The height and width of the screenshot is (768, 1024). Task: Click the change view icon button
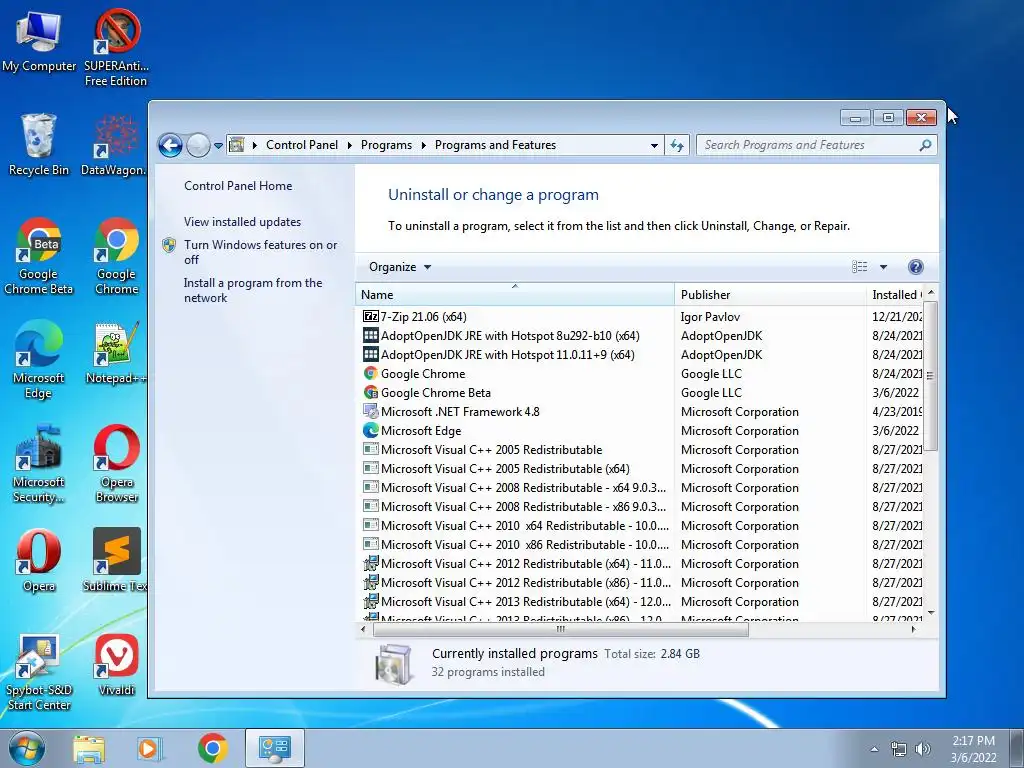pyautogui.click(x=860, y=266)
